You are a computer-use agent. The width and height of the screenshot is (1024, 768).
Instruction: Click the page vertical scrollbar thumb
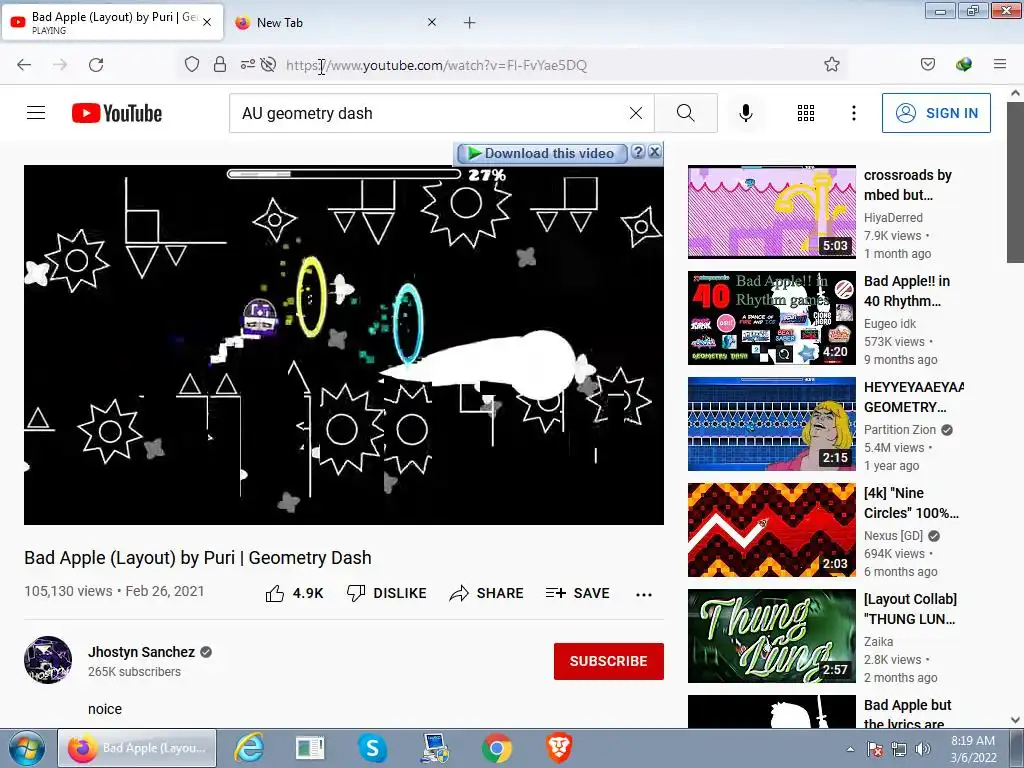point(1015,183)
